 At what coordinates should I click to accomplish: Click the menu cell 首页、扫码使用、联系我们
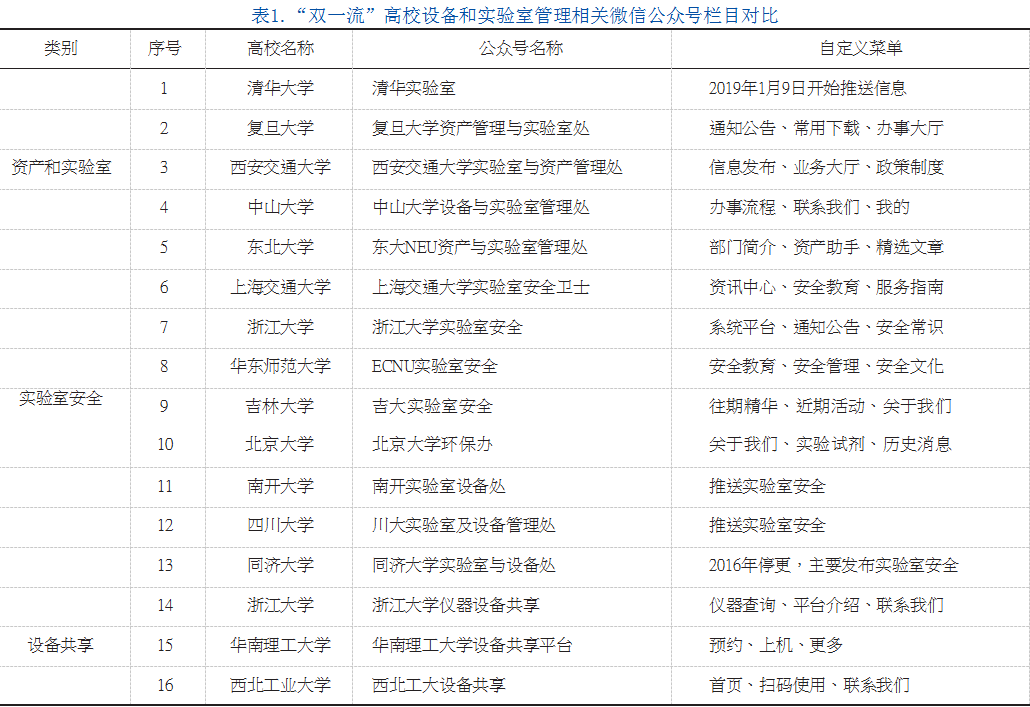(x=809, y=685)
